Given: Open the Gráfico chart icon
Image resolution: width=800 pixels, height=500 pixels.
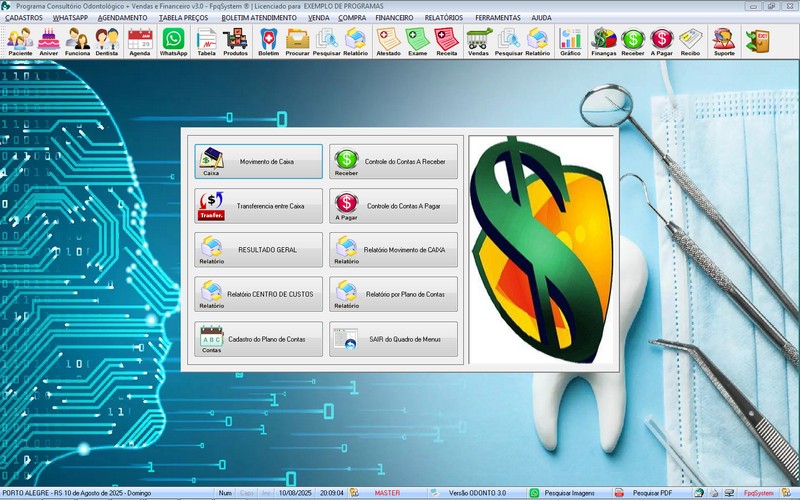Looking at the screenshot, I should [x=570, y=41].
